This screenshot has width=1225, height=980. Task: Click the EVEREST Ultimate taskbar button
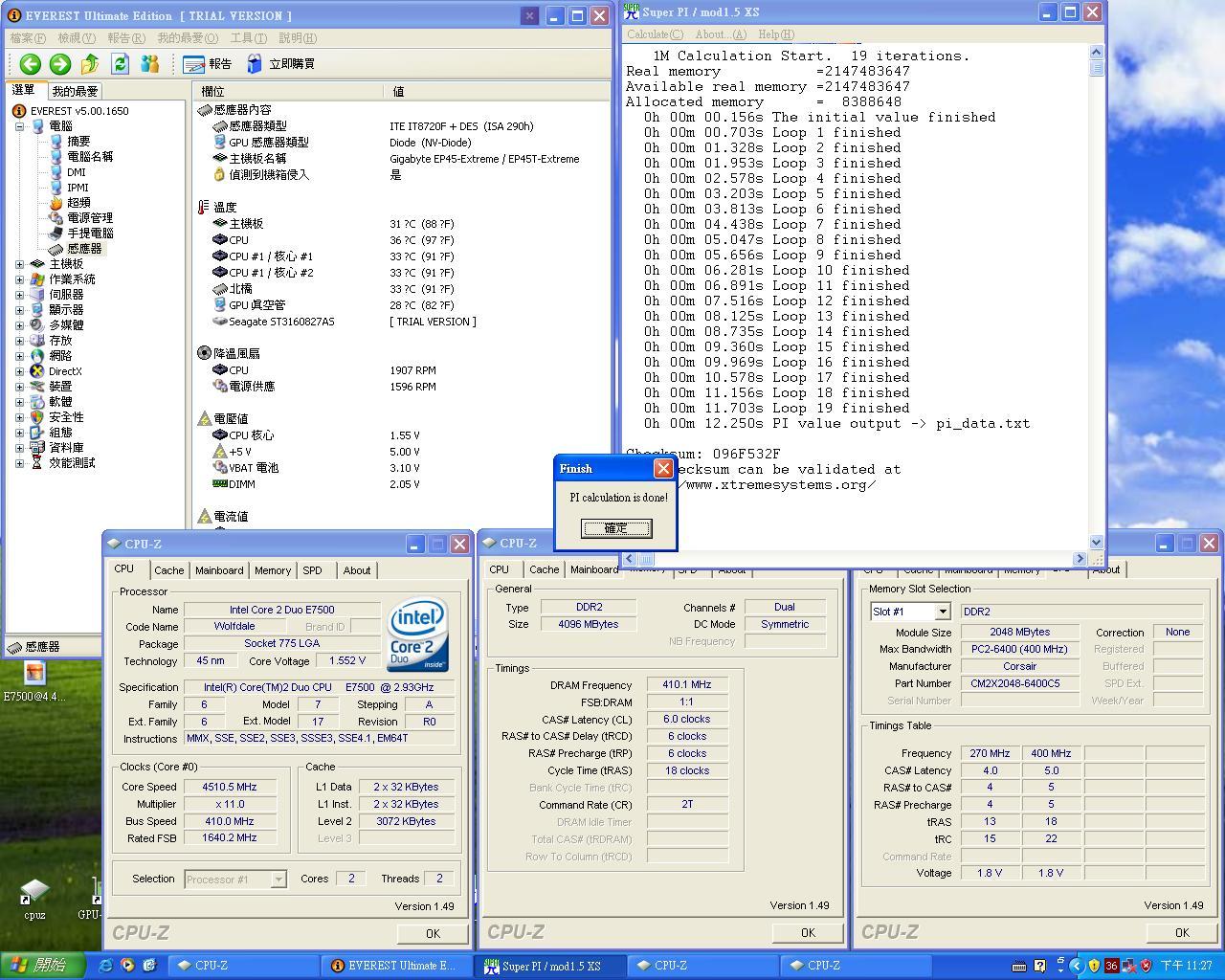[x=394, y=966]
